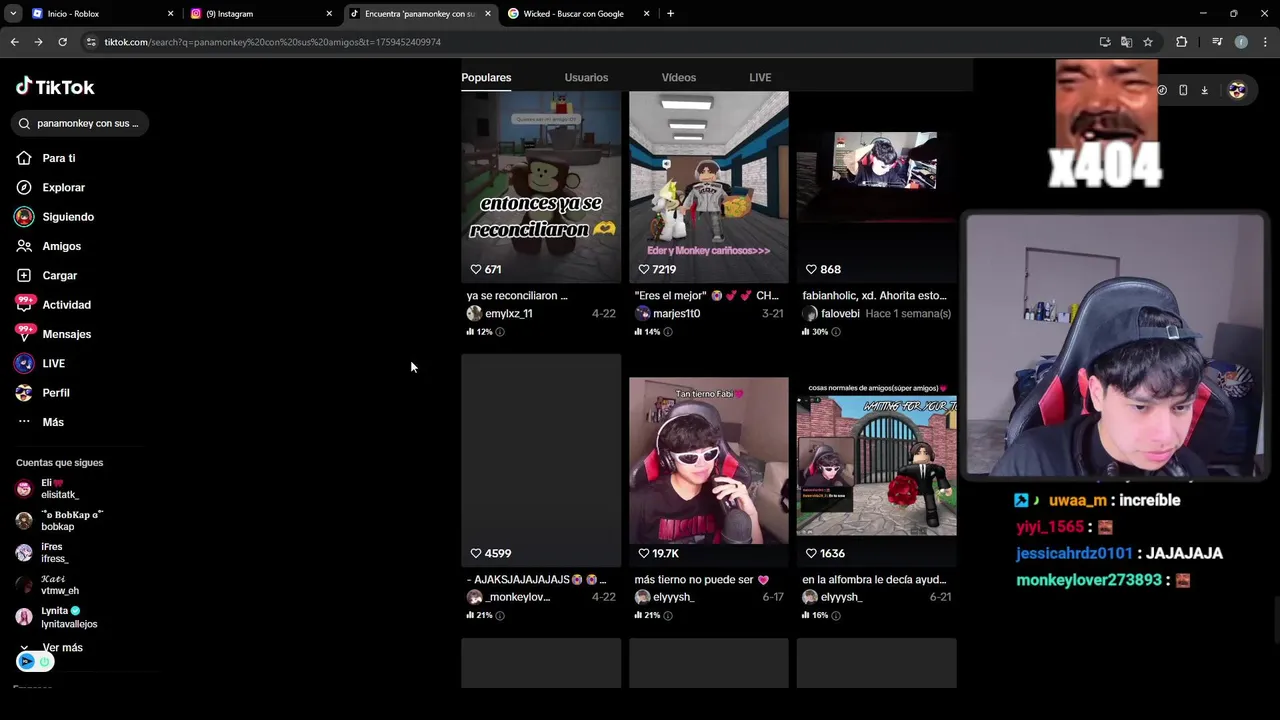Click the install app icon in address bar

1104,42
